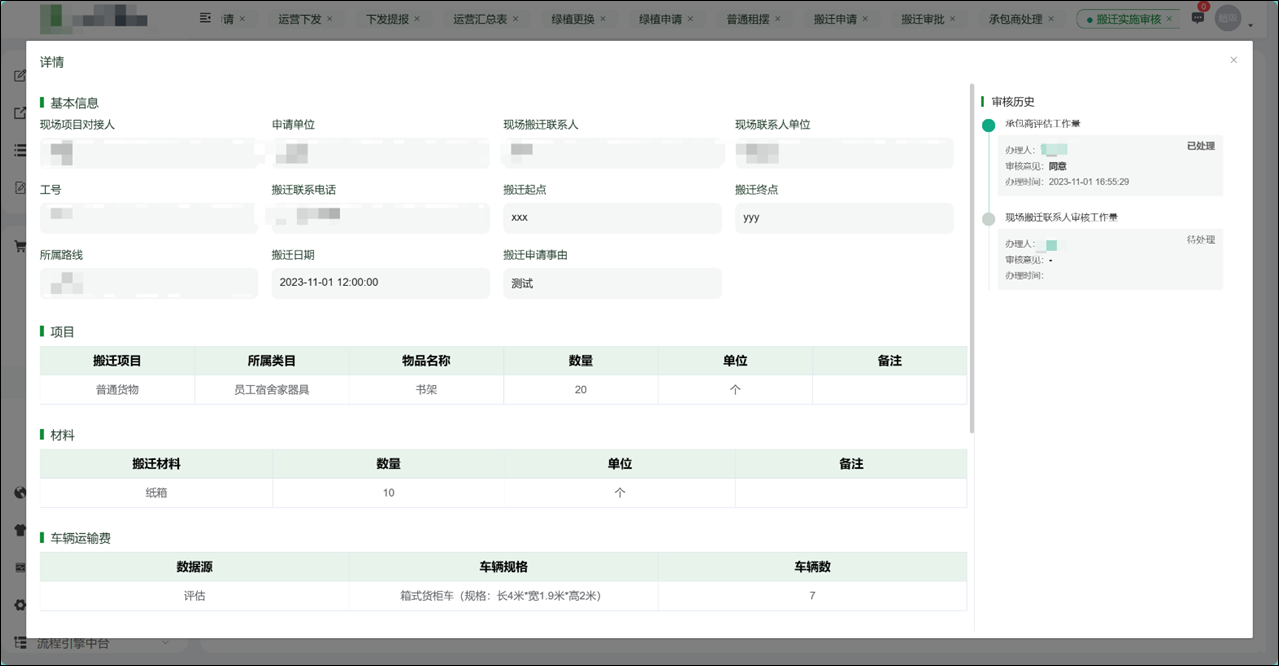
Task: Select the top edit/compose icon in sidebar
Action: point(20,74)
